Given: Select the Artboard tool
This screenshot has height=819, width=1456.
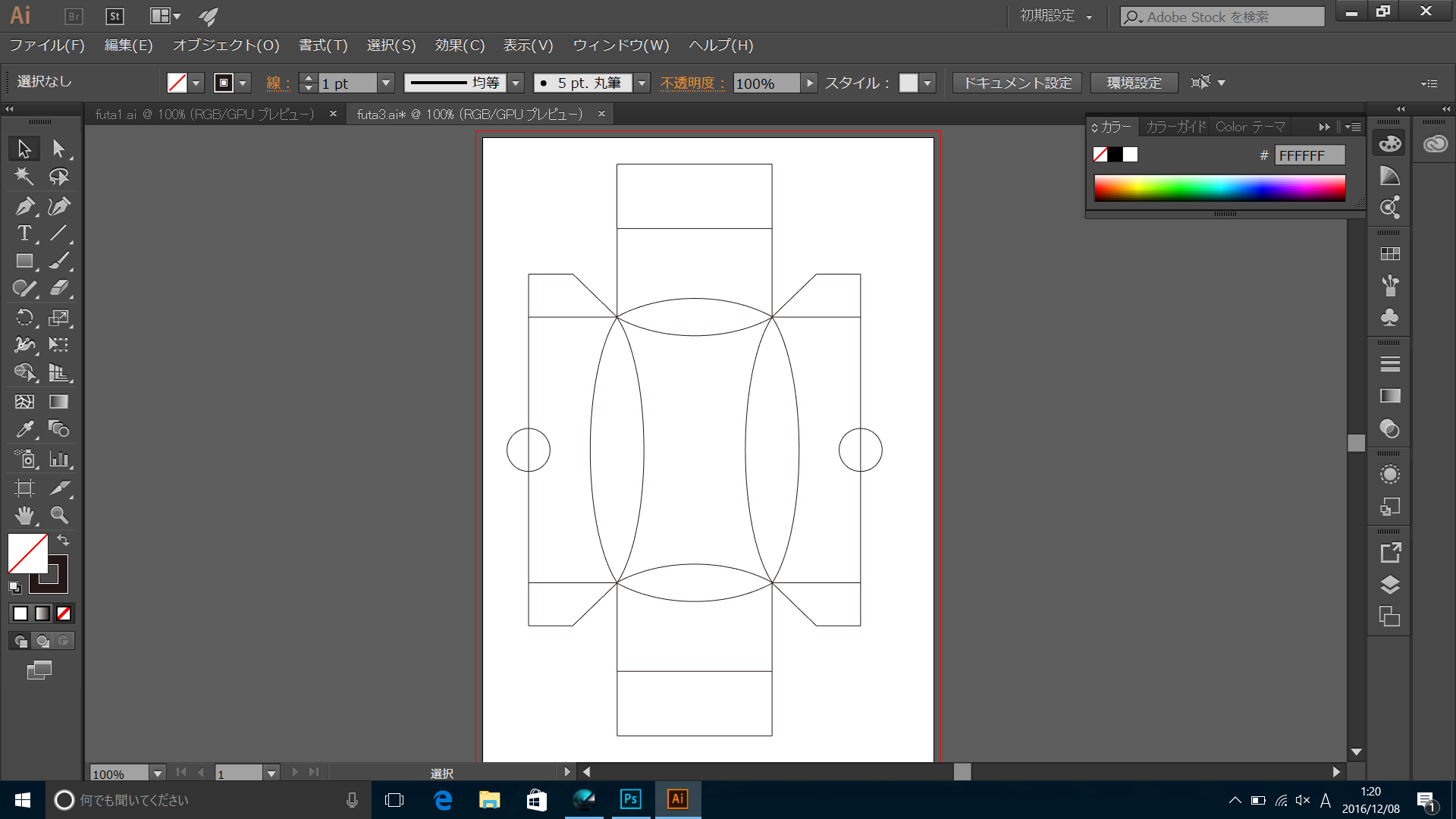Looking at the screenshot, I should (24, 488).
